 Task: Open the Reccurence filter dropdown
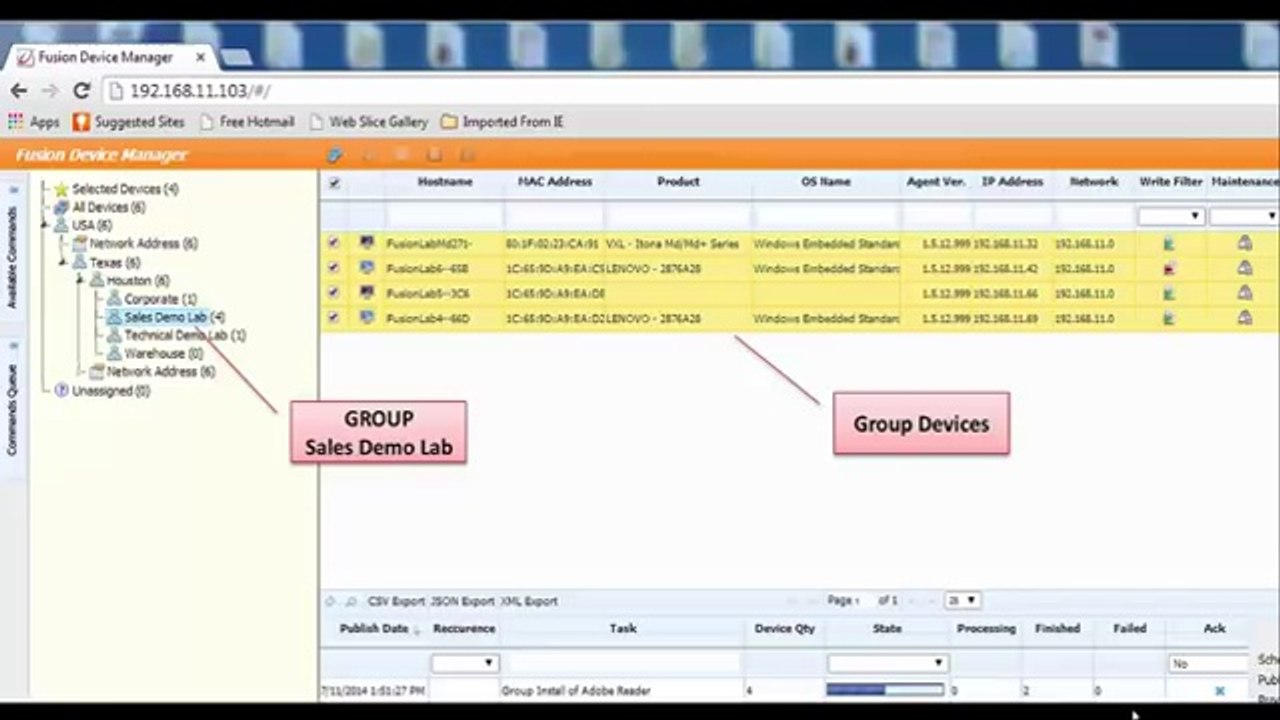point(464,663)
